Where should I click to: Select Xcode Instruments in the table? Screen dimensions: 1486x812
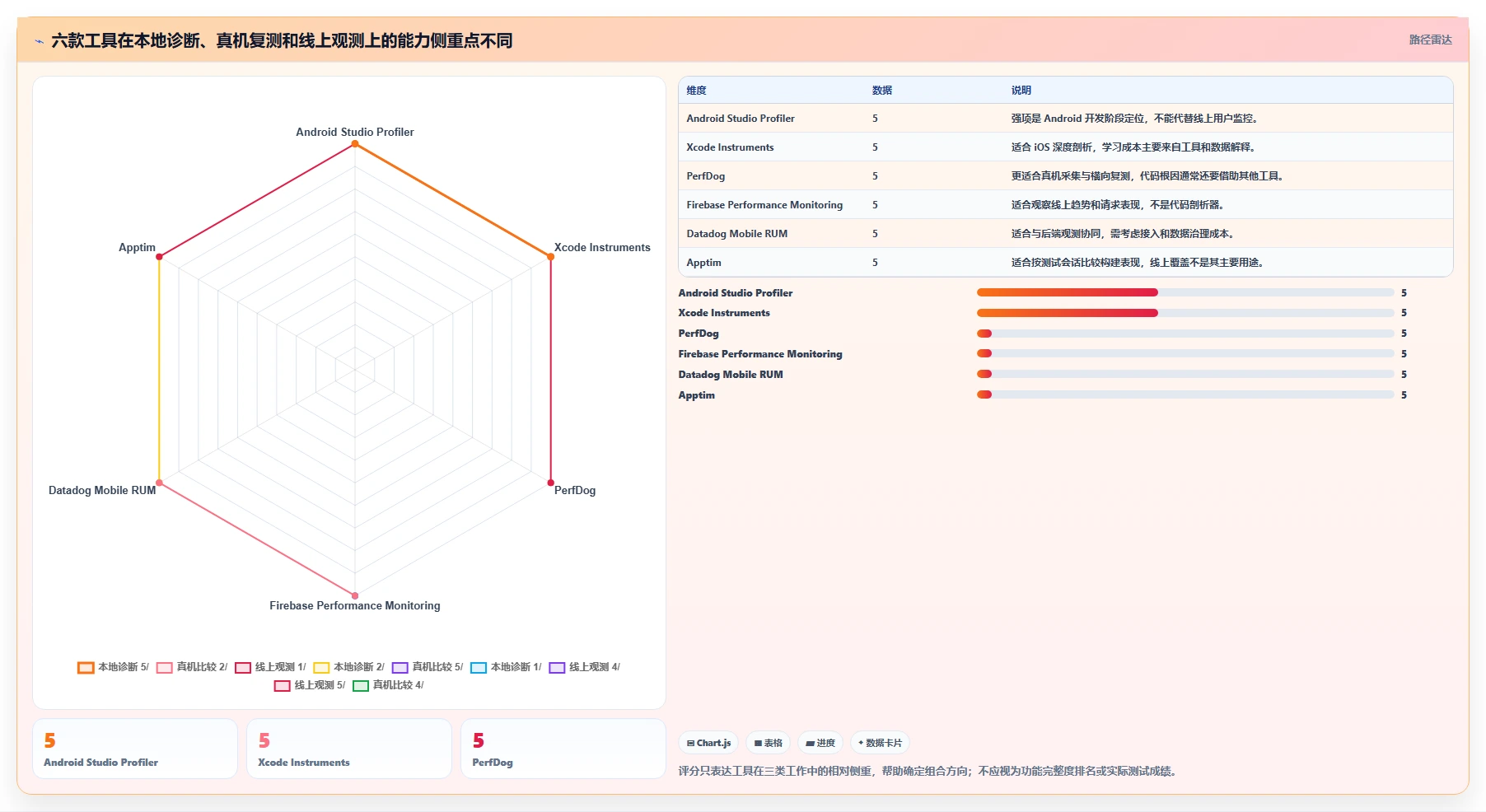tap(730, 147)
